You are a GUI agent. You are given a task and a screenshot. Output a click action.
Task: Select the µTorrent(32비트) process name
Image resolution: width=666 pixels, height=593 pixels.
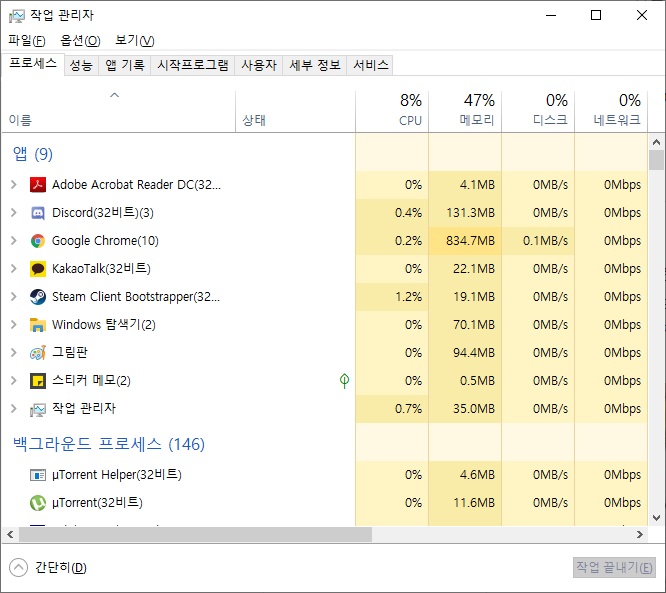click(x=97, y=503)
